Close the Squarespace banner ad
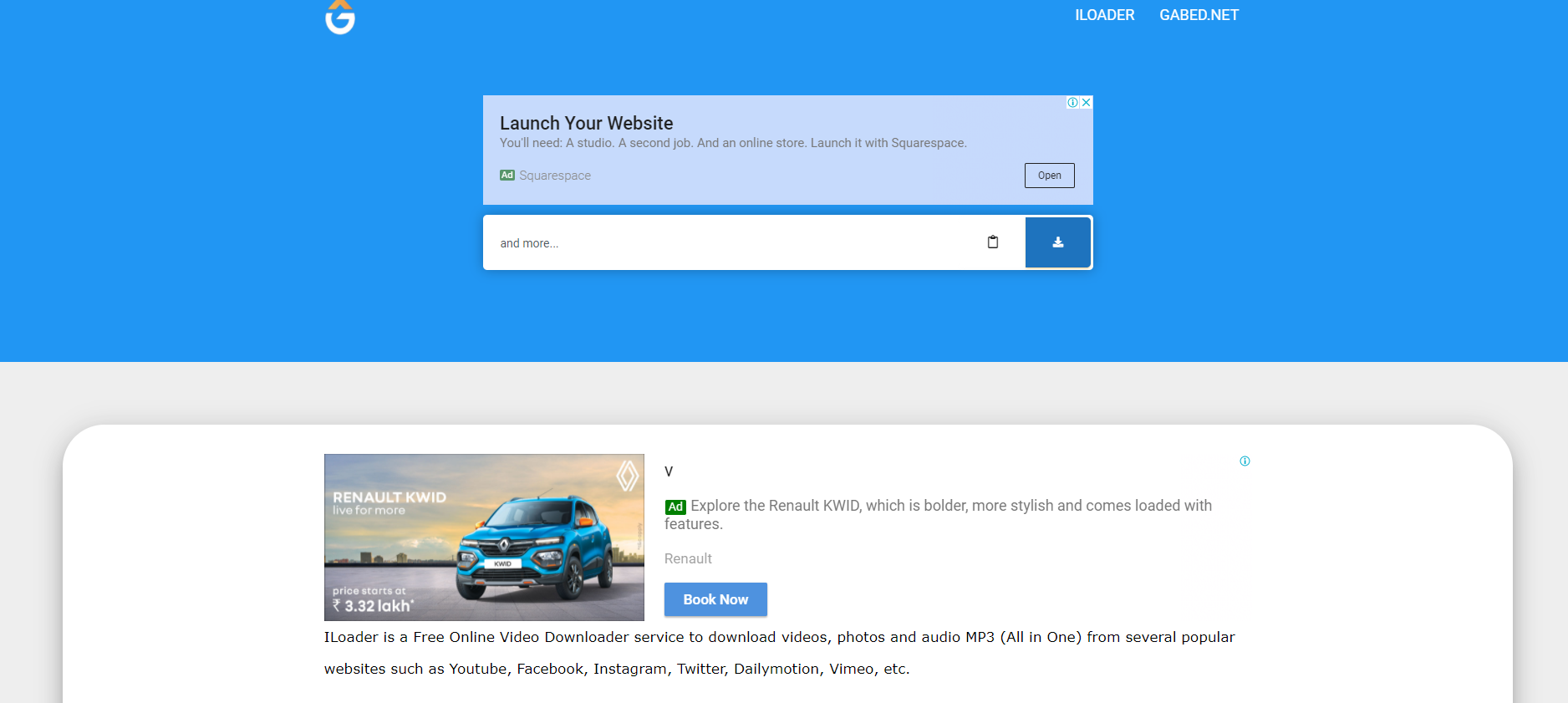The image size is (1568, 703). [x=1086, y=103]
